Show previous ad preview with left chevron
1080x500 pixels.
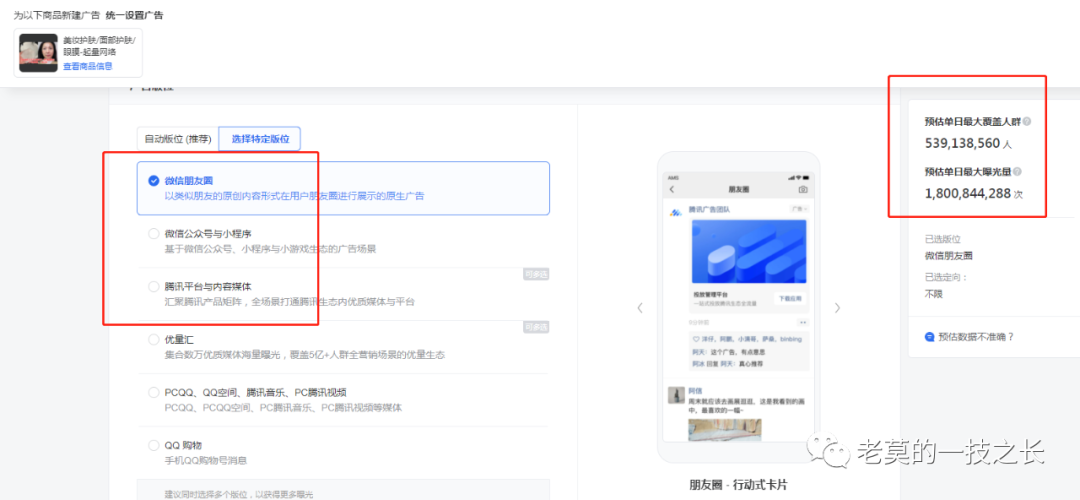tap(640, 308)
